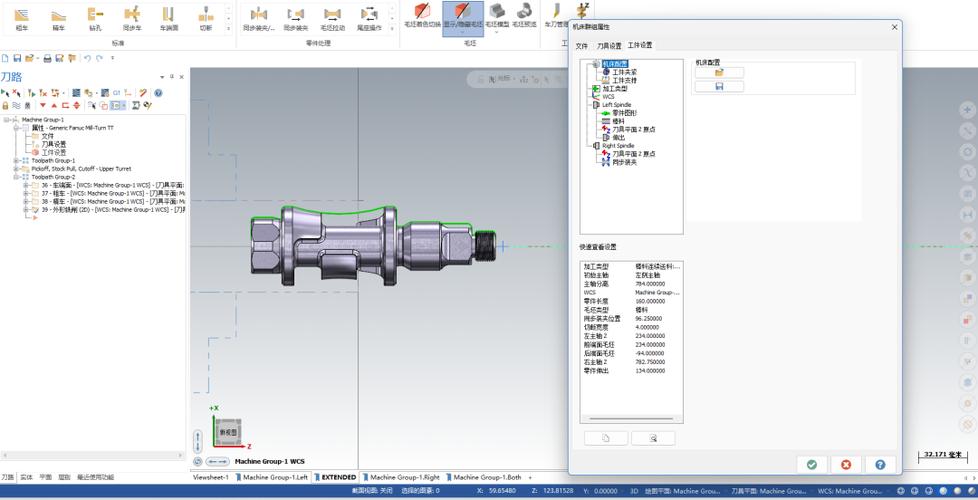978x500 pixels.
Task: Select 同步装夹 under Right Spindle
Action: tap(624, 162)
